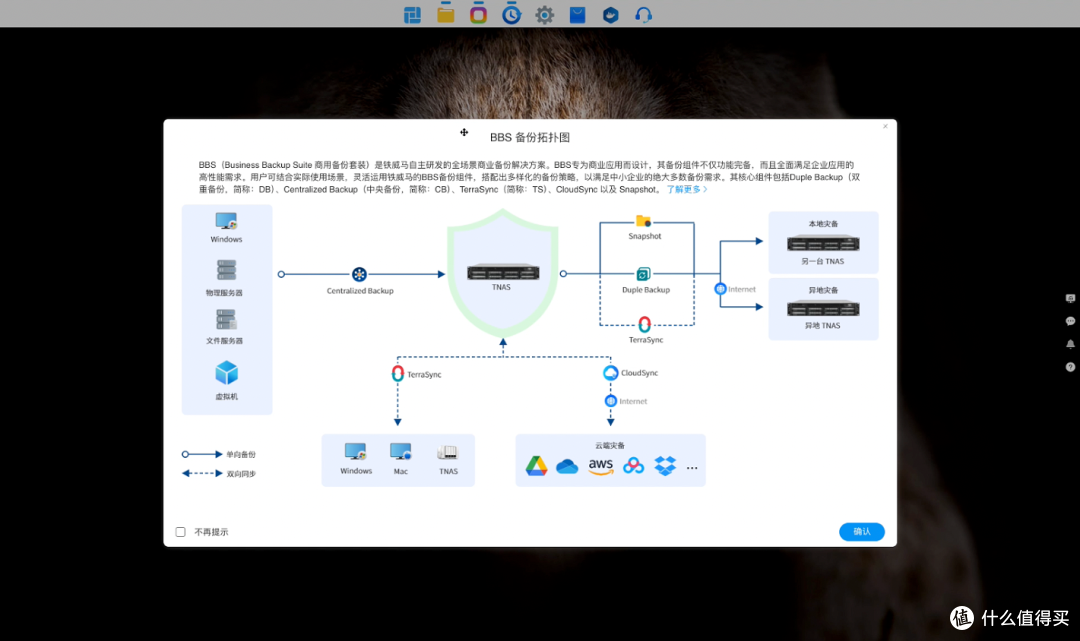Click the 文件服务器 file server icon

pos(226,319)
